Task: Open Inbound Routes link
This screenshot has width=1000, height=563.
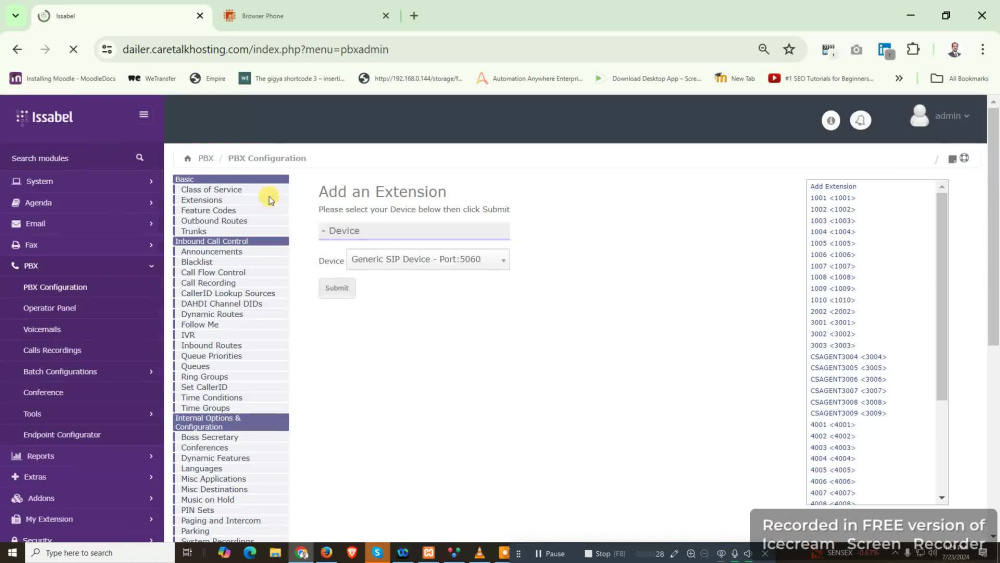Action: [211, 346]
